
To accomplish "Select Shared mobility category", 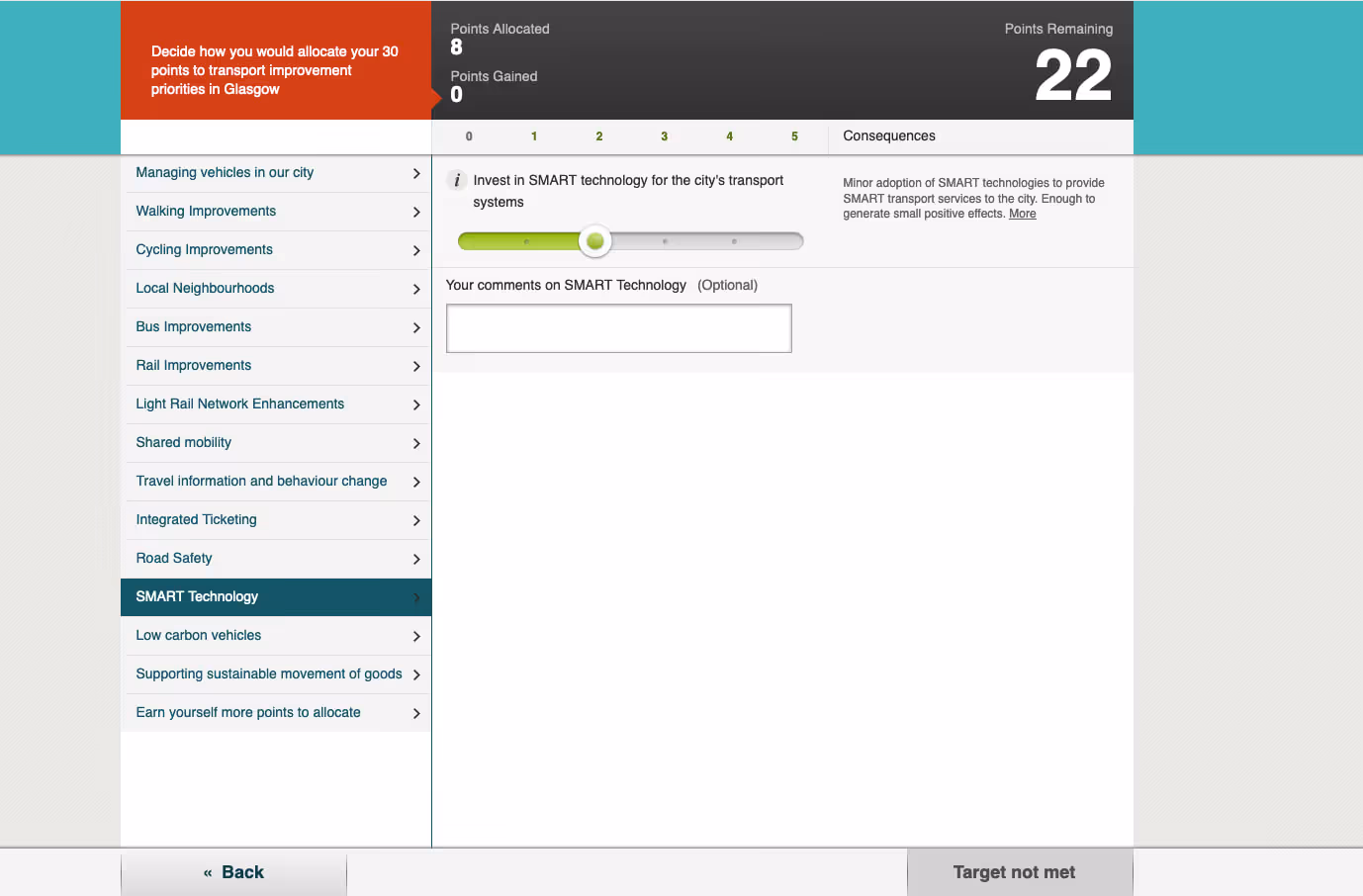I will 276,443.
